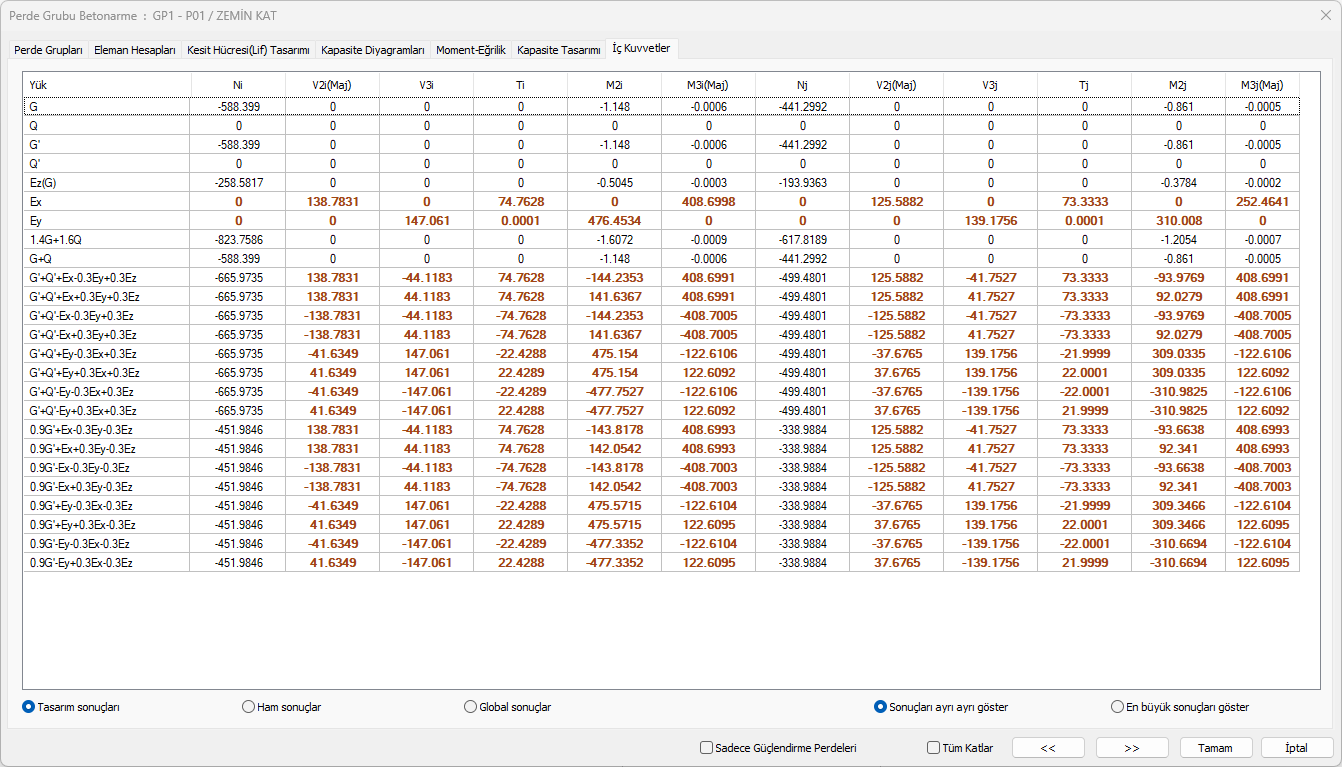Choose En büyük sonuçları göster option
The width and height of the screenshot is (1342, 767).
point(1118,707)
